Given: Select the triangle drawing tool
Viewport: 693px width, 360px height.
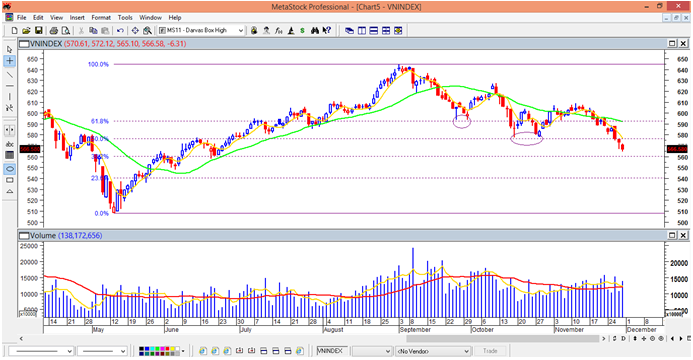Looking at the screenshot, I should pos(10,191).
